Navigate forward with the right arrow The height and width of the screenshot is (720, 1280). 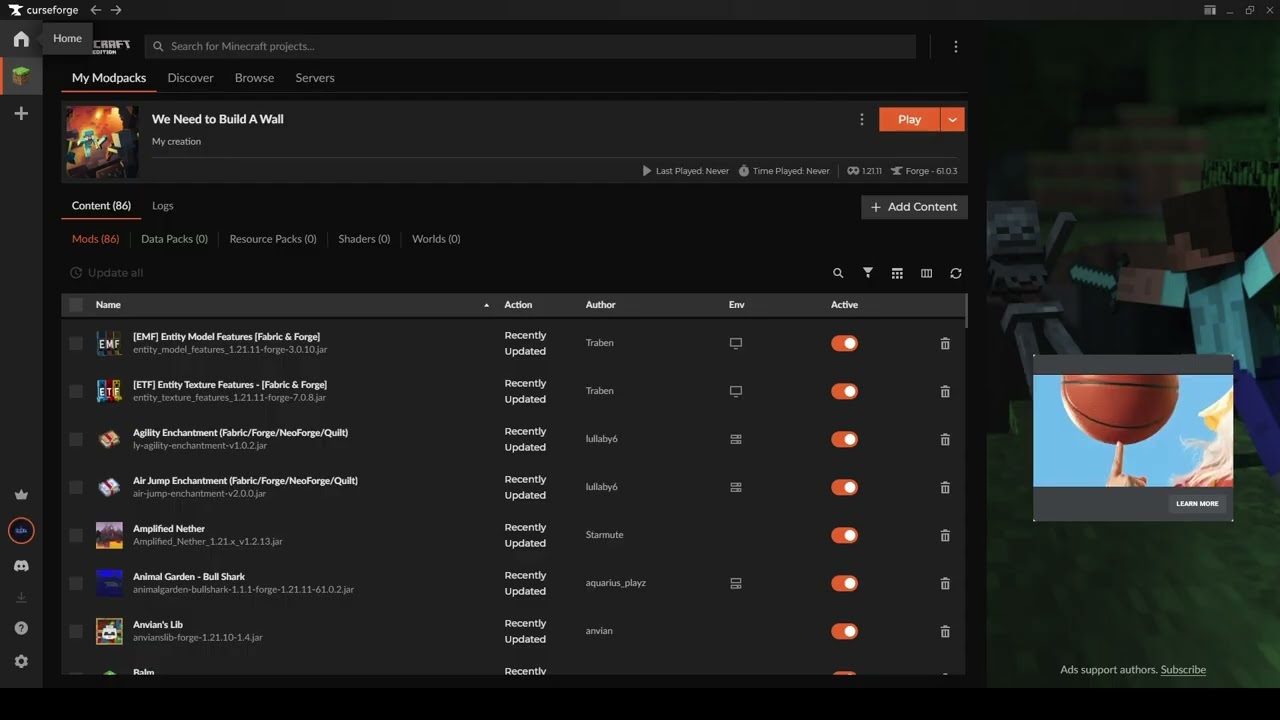116,10
